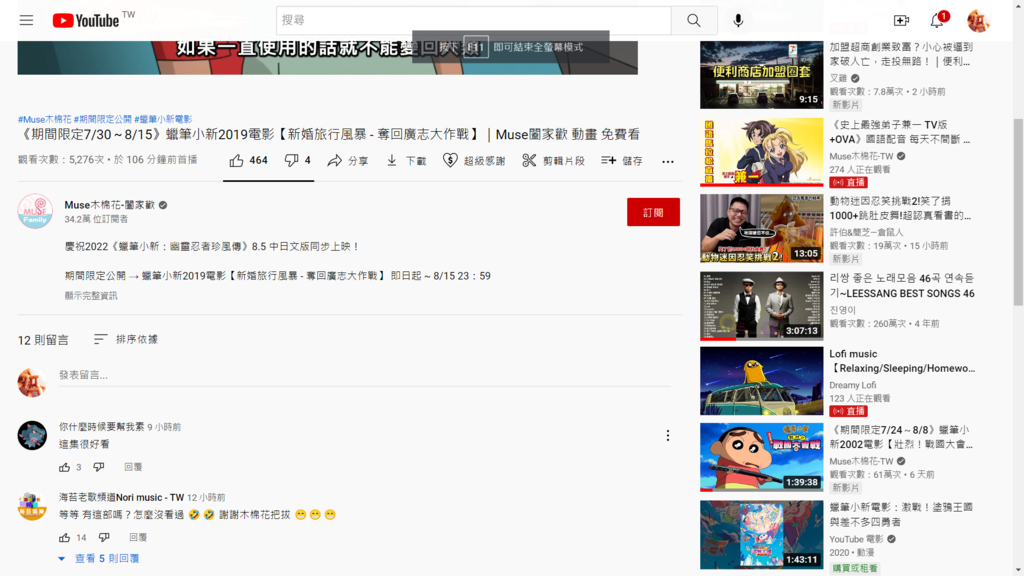Open sort comments 排序依據 menu
The image size is (1024, 576).
(x=125, y=339)
